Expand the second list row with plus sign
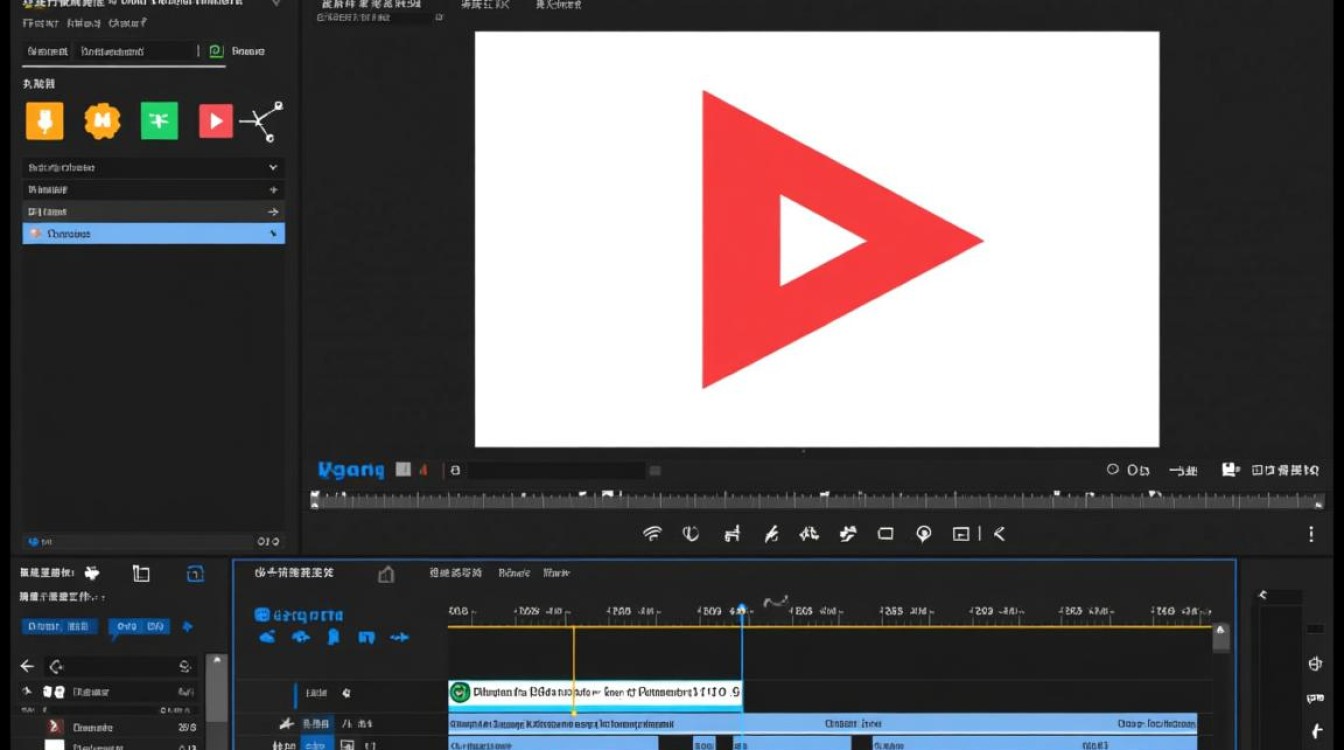 pos(273,190)
